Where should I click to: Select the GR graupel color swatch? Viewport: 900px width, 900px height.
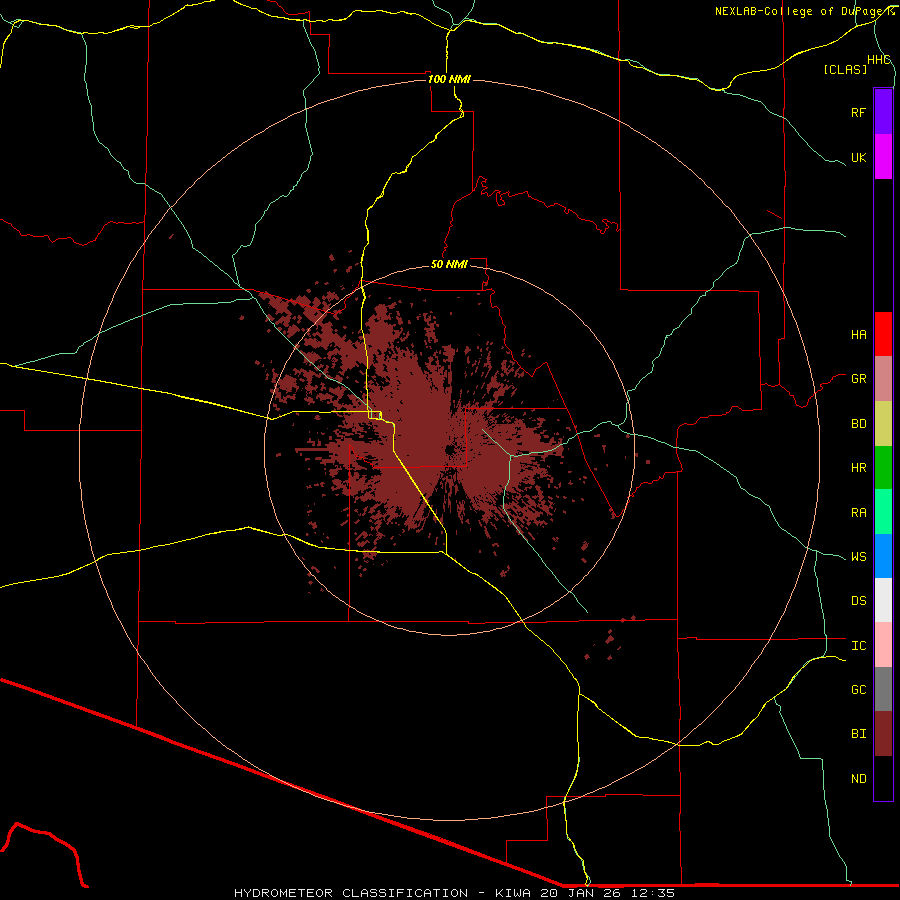[883, 379]
